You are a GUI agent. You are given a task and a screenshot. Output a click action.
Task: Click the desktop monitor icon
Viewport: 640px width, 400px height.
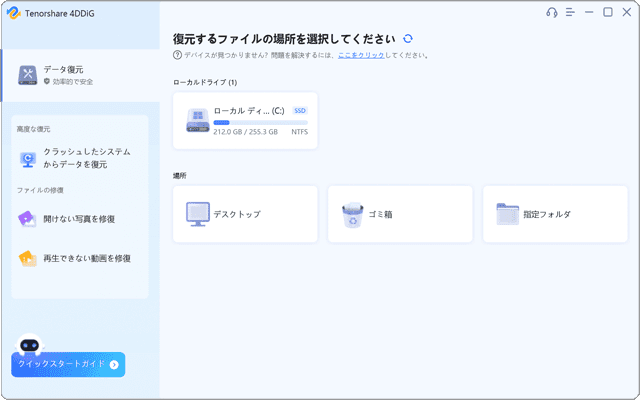pos(198,214)
